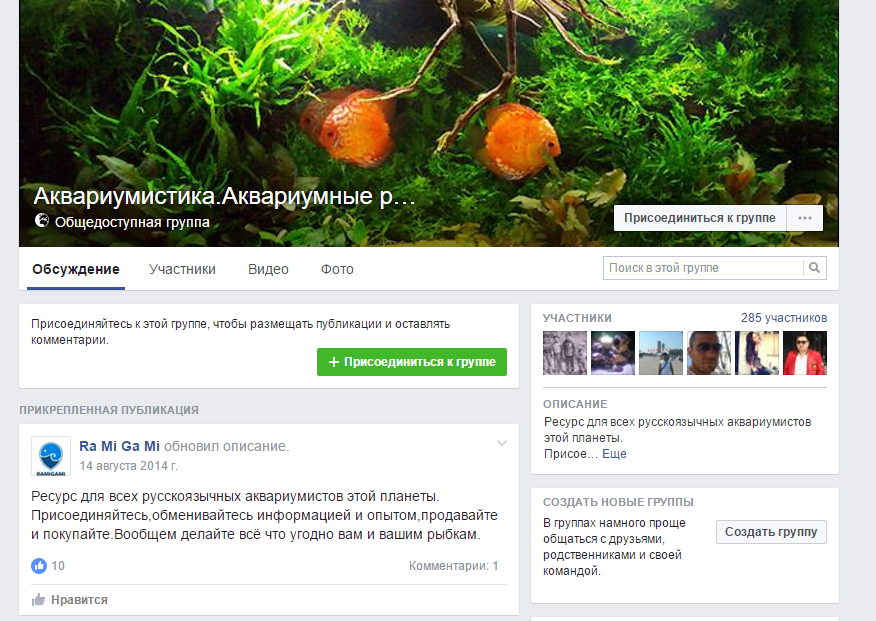Viewport: 876px width, 621px height.
Task: Click the blue like reaction icon next to 10
Action: click(x=39, y=566)
